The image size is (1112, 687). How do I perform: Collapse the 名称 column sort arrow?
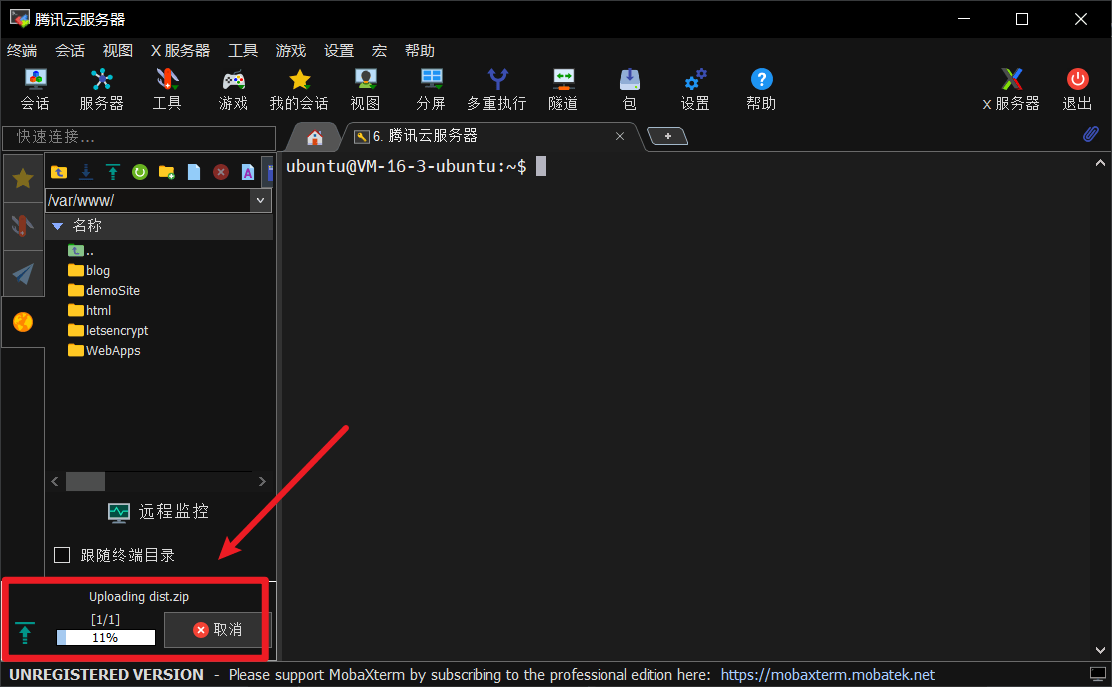(57, 226)
